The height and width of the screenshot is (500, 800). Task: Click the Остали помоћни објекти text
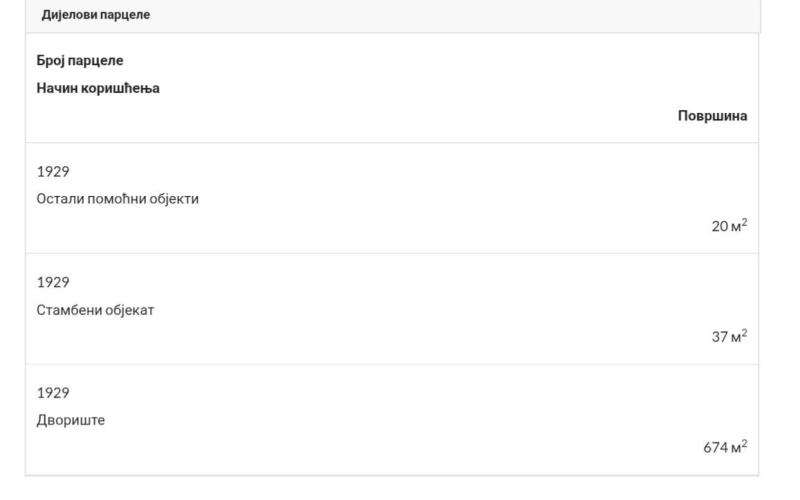[117, 199]
